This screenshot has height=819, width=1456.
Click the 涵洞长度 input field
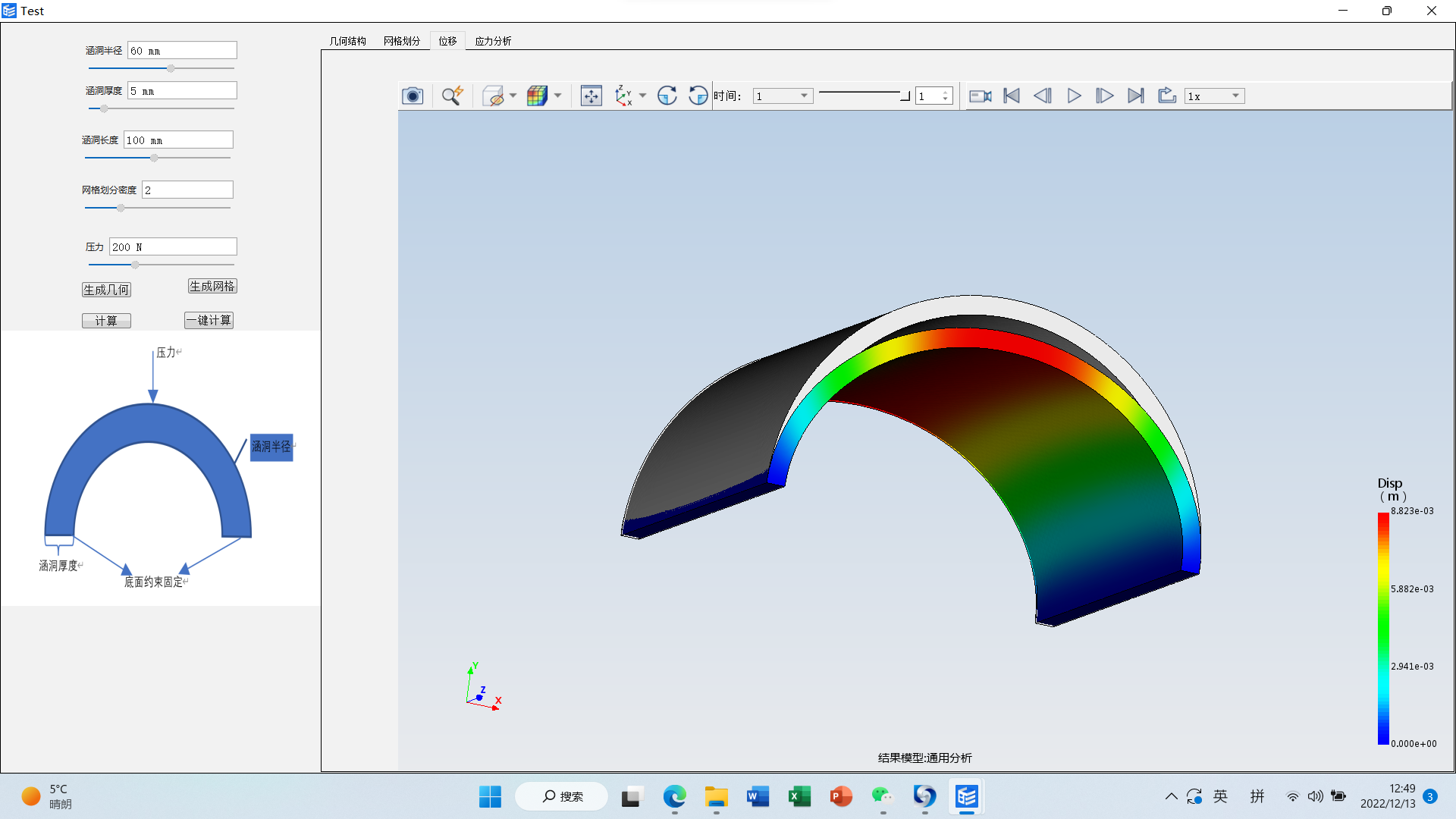178,140
